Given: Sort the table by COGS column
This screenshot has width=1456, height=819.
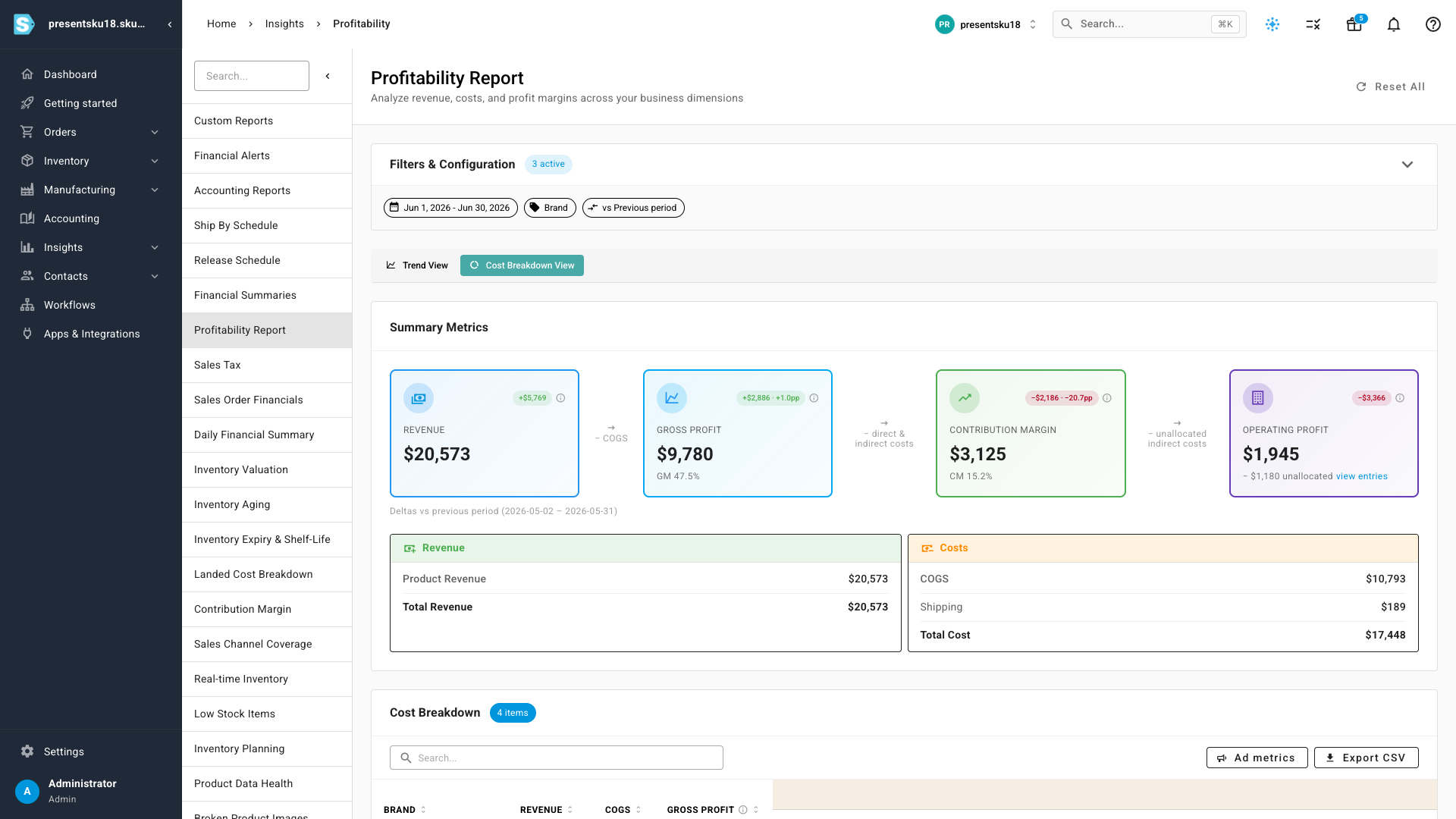Looking at the screenshot, I should coord(623,810).
